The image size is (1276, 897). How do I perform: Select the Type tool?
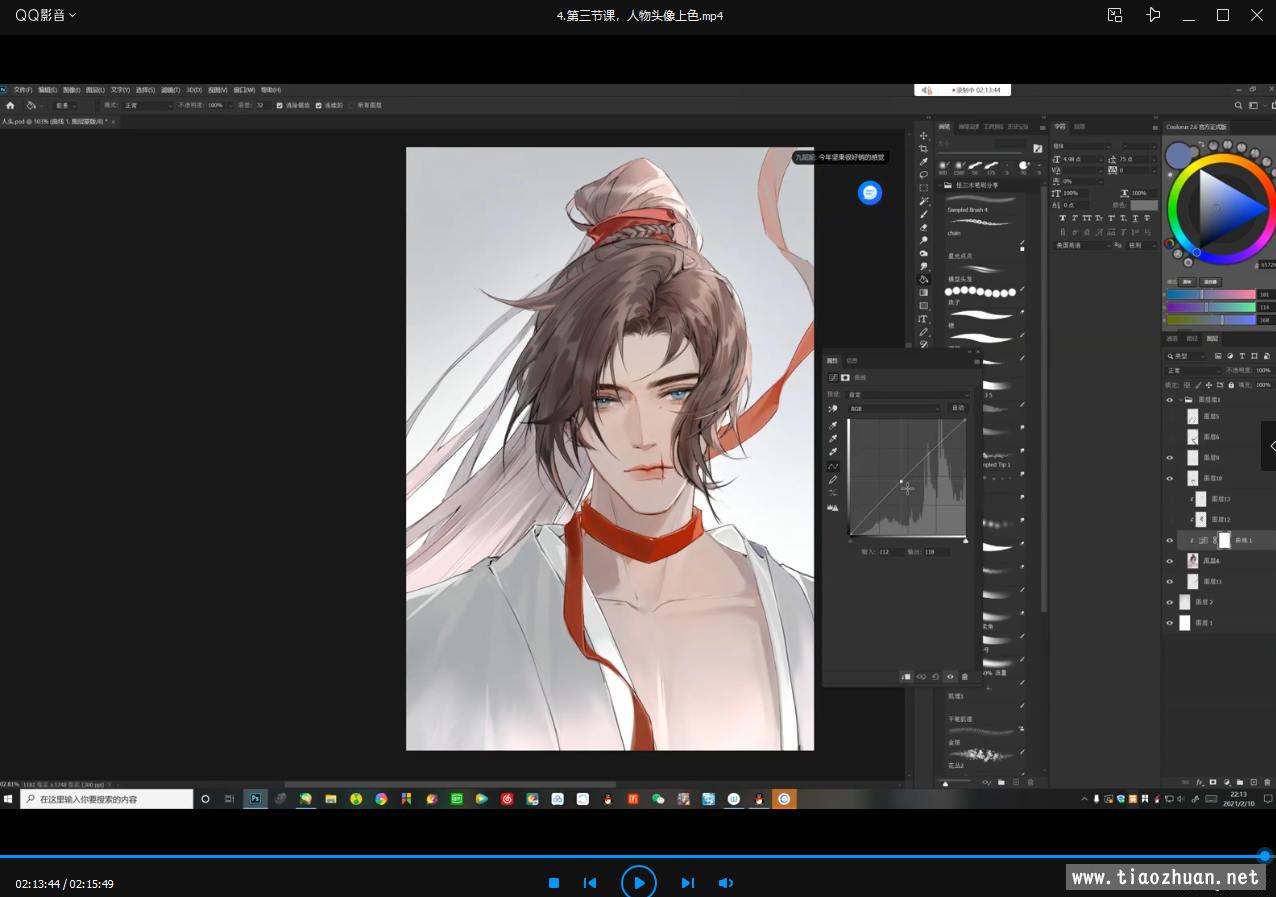click(924, 319)
